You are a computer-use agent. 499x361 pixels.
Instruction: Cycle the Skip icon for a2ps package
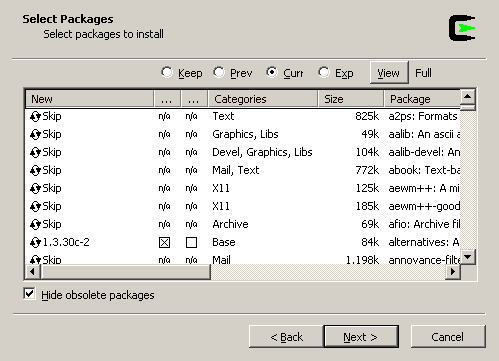pos(35,116)
